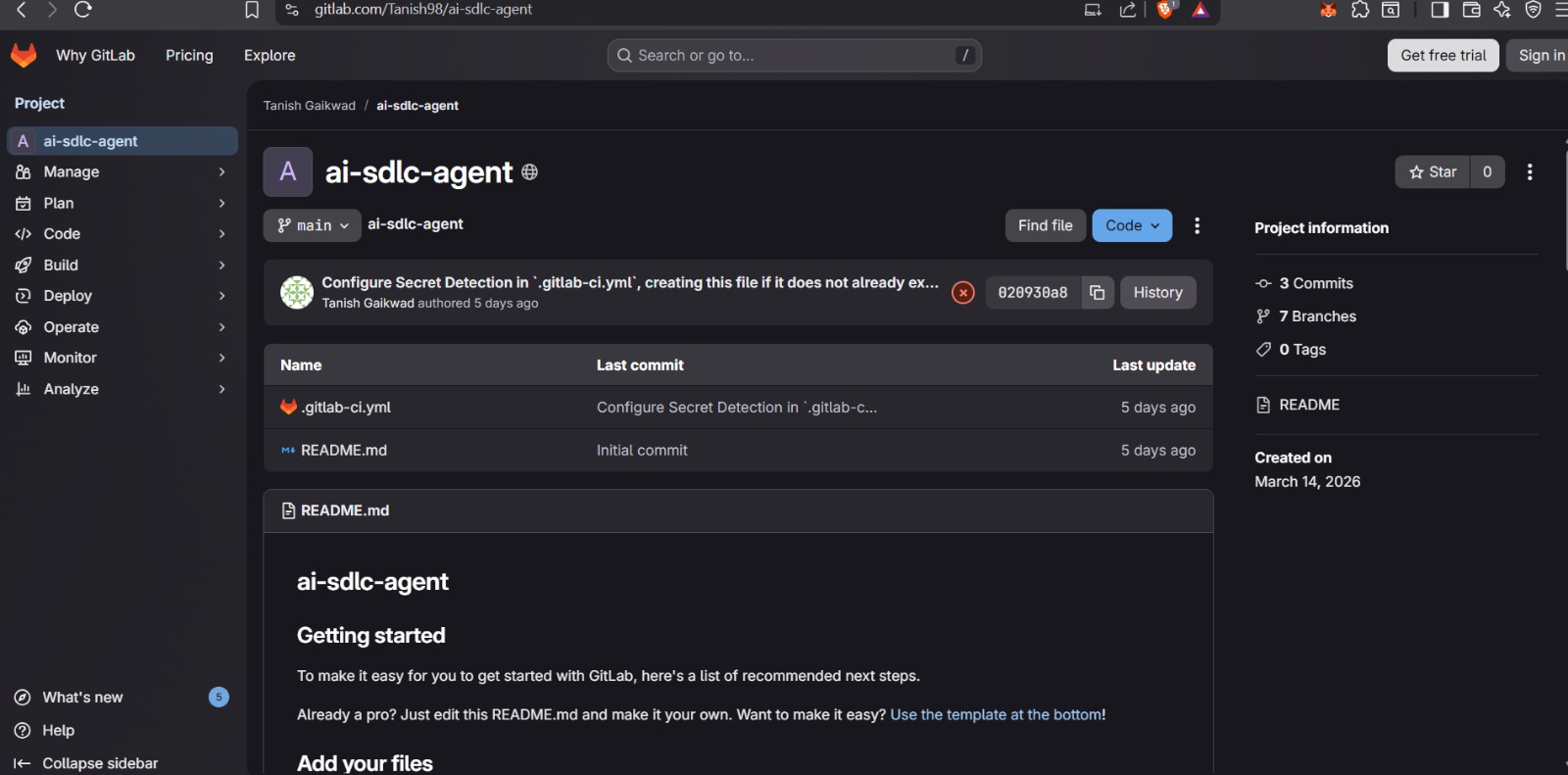The image size is (1568, 775).
Task: Click the Sign in button
Action: (1540, 55)
